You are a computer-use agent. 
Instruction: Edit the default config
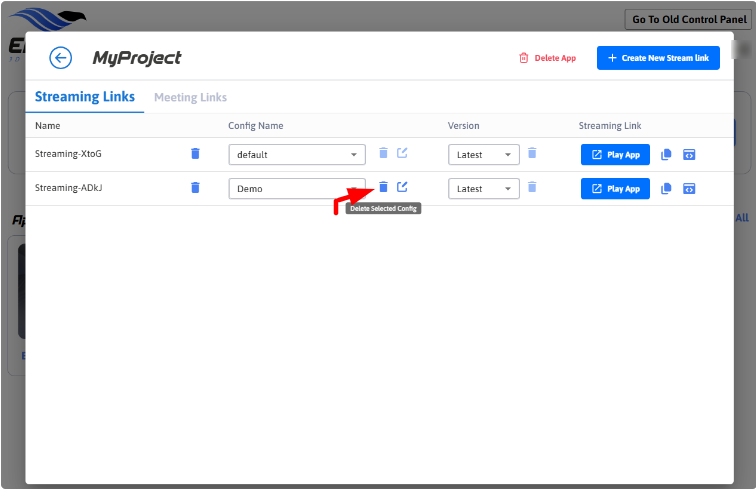click(x=402, y=153)
